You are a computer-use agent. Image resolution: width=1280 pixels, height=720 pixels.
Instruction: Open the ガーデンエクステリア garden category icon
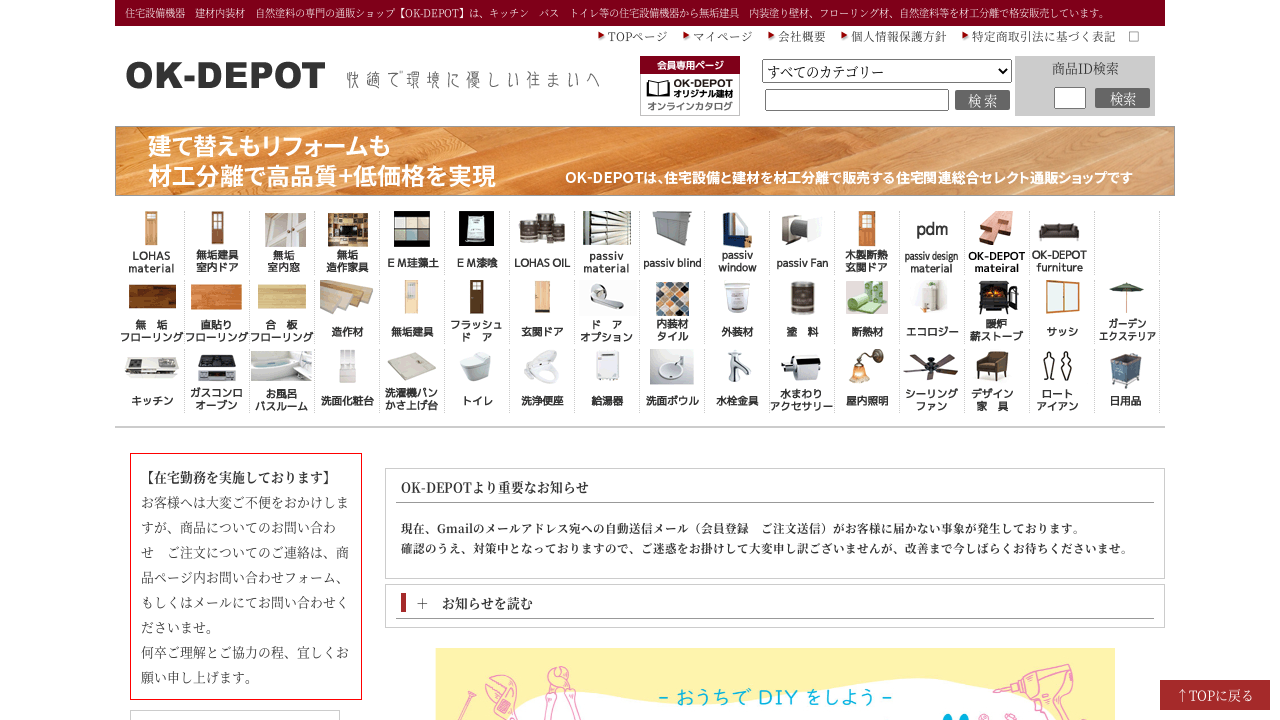1127,312
